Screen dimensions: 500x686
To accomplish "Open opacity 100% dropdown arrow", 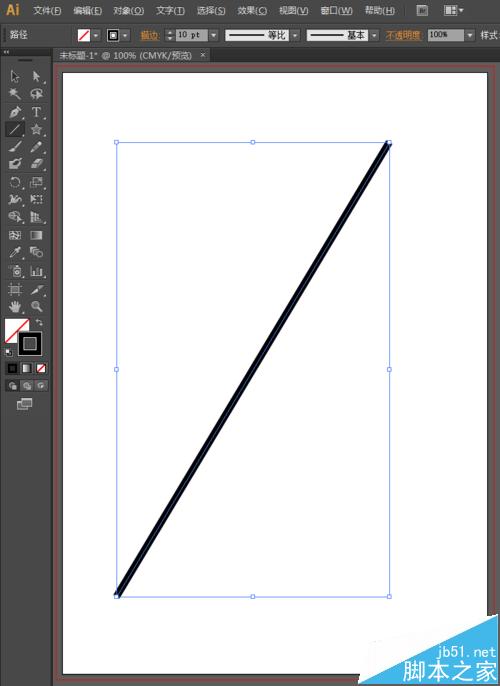I will [x=470, y=35].
